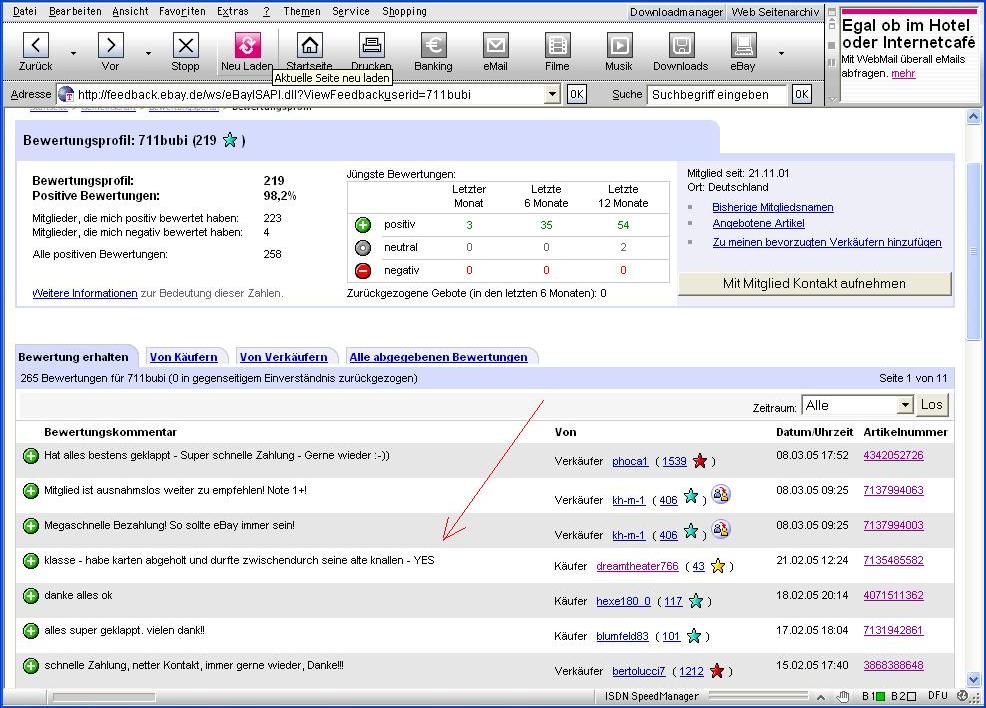Viewport: 986px width, 708px height.
Task: Click the red star beside phoca1 score
Action: click(699, 461)
